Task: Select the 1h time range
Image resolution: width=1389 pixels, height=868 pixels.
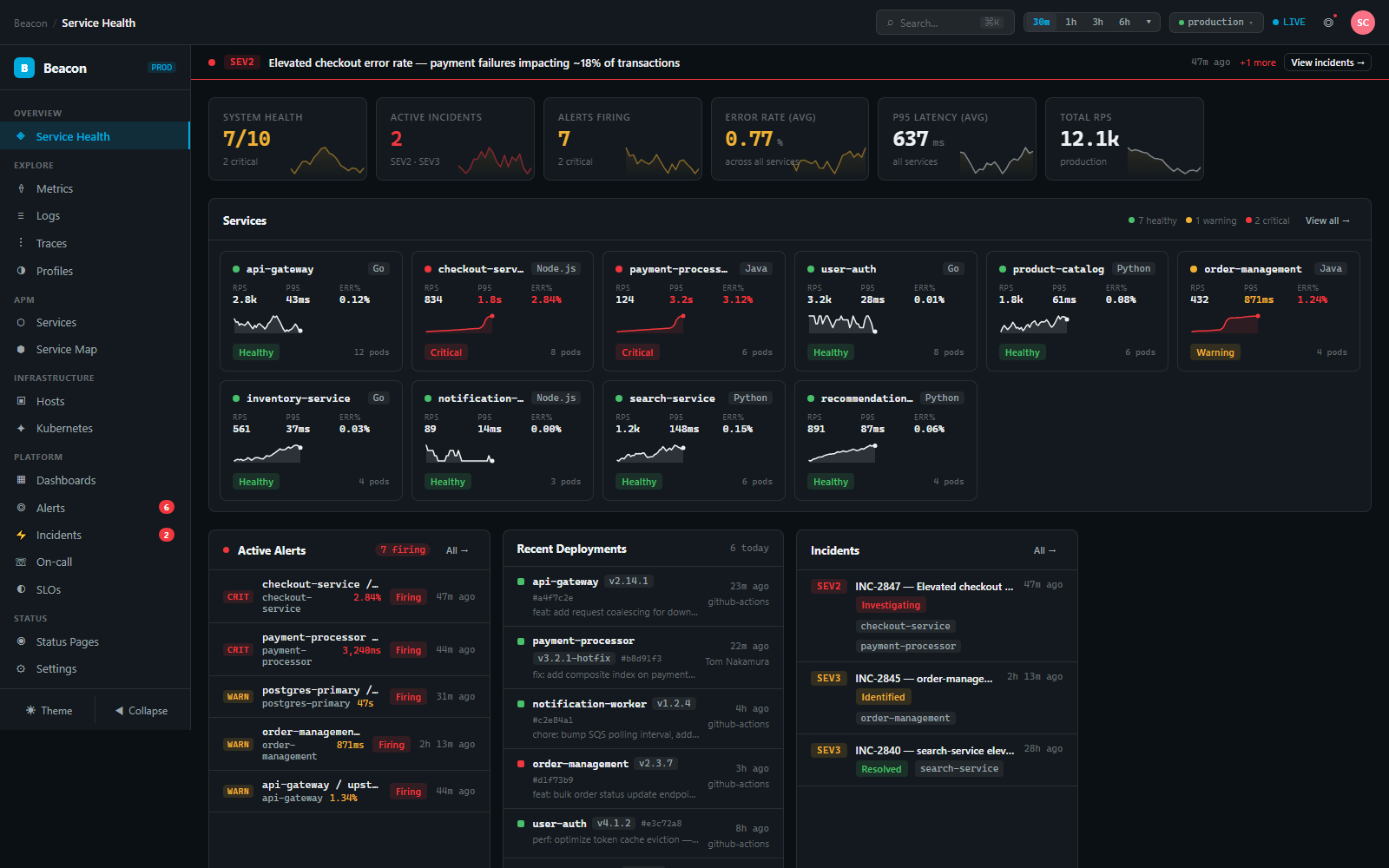Action: click(x=1071, y=23)
